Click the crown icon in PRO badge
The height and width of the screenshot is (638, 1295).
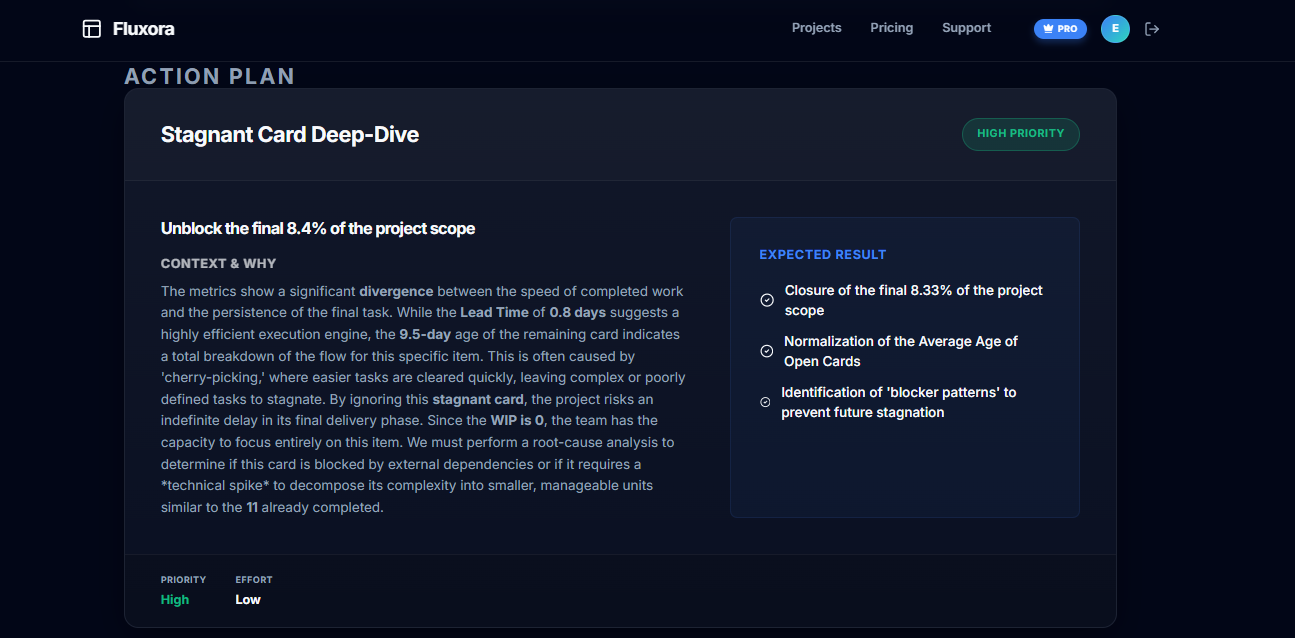pos(1048,29)
